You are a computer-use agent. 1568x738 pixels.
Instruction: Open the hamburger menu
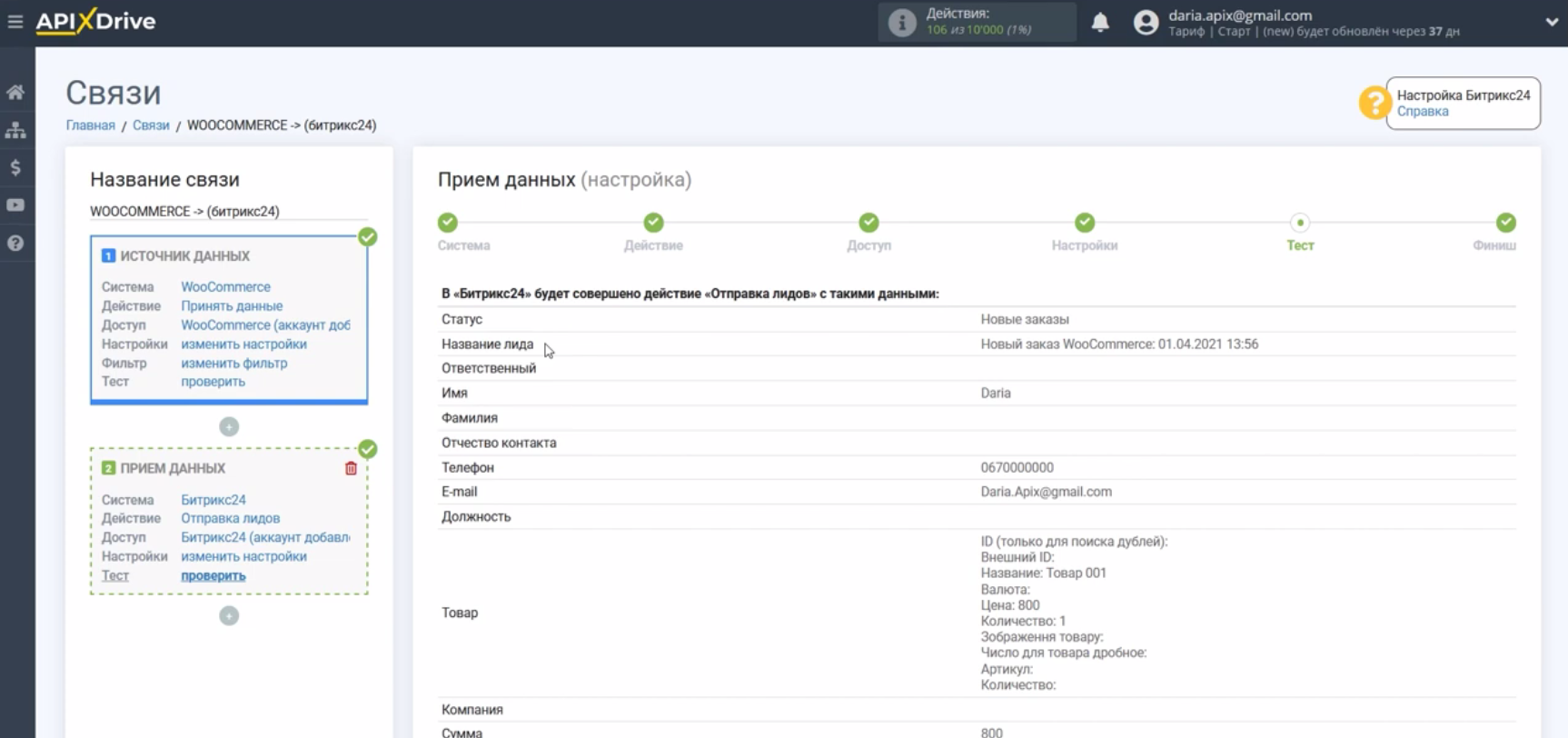[x=15, y=21]
